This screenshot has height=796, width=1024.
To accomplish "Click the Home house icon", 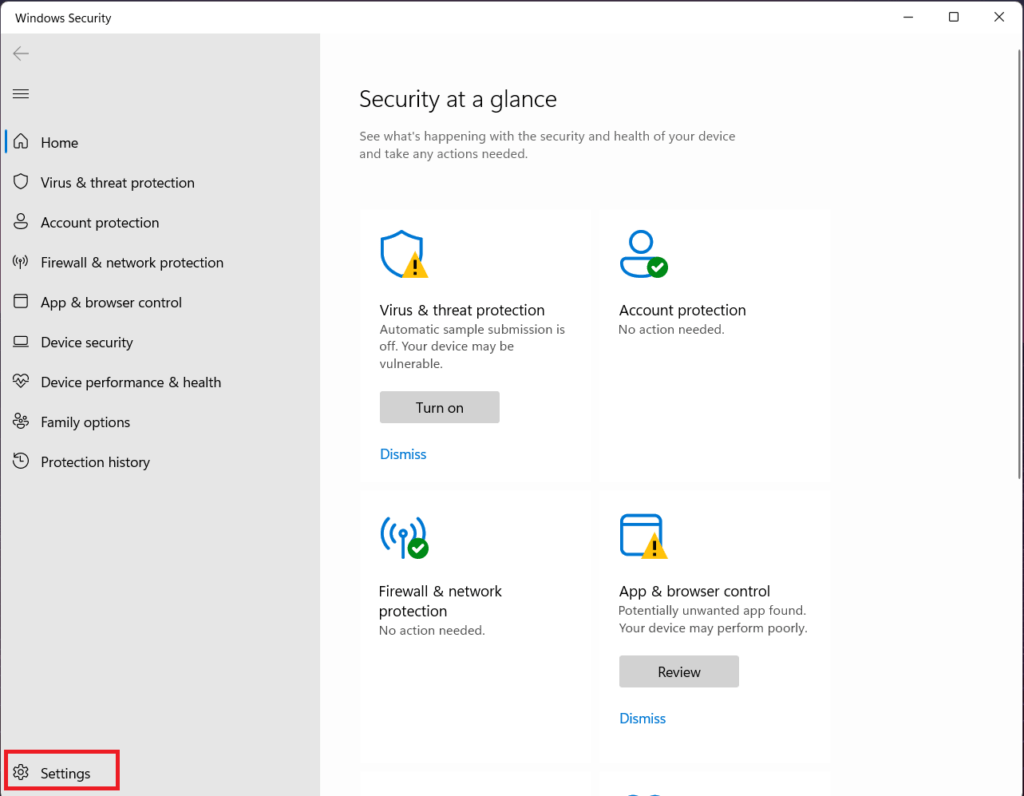I will [21, 142].
